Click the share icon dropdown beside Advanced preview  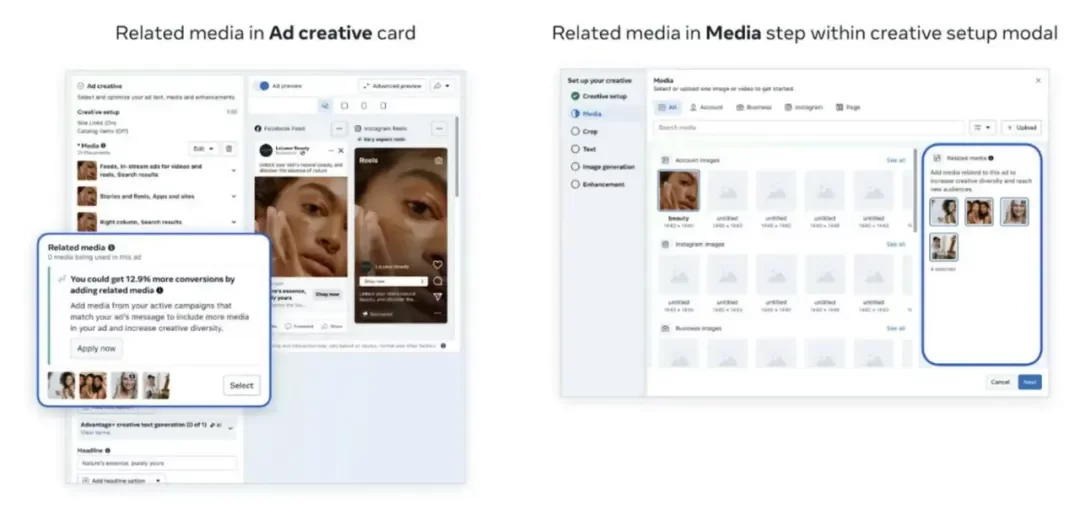(443, 86)
